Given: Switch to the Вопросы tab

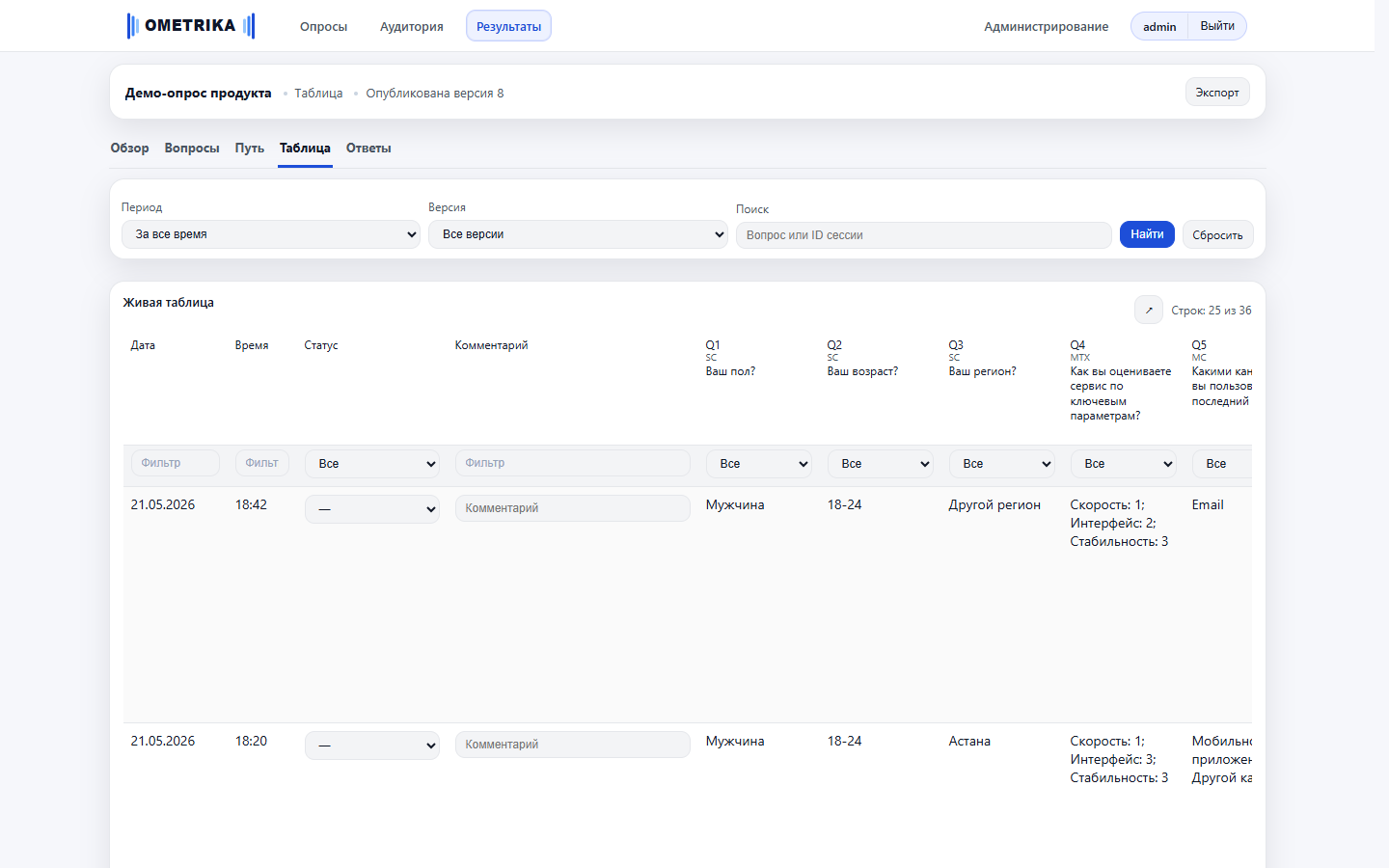Looking at the screenshot, I should [x=192, y=148].
